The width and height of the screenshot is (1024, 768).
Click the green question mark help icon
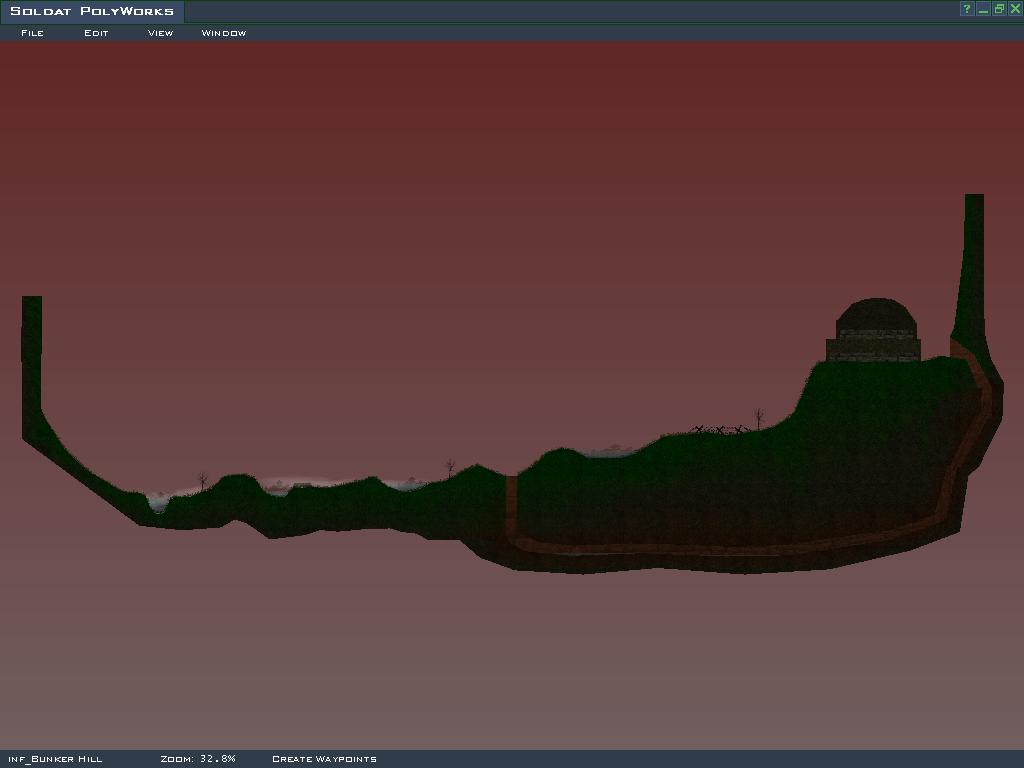tap(966, 9)
